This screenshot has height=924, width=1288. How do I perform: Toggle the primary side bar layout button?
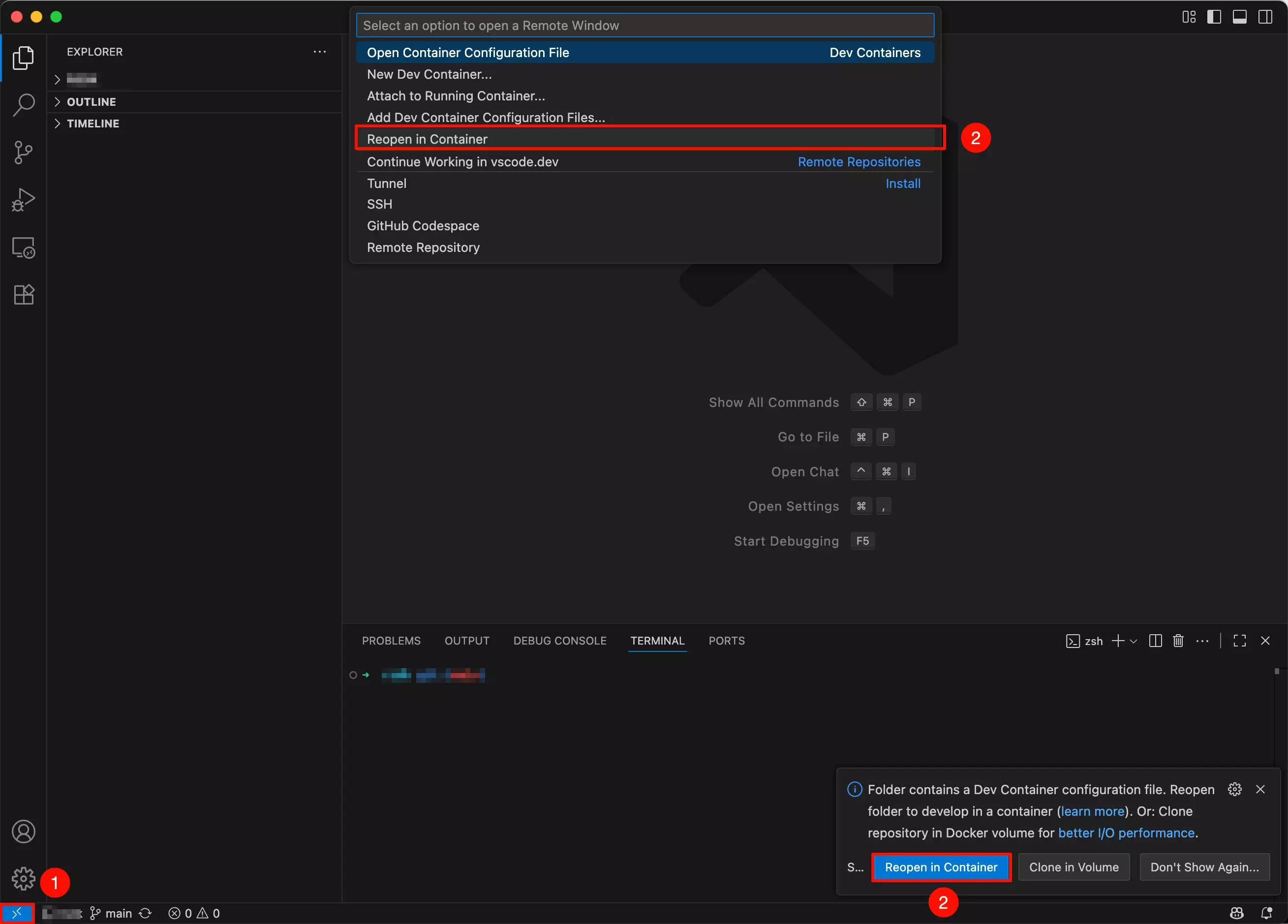click(1214, 17)
